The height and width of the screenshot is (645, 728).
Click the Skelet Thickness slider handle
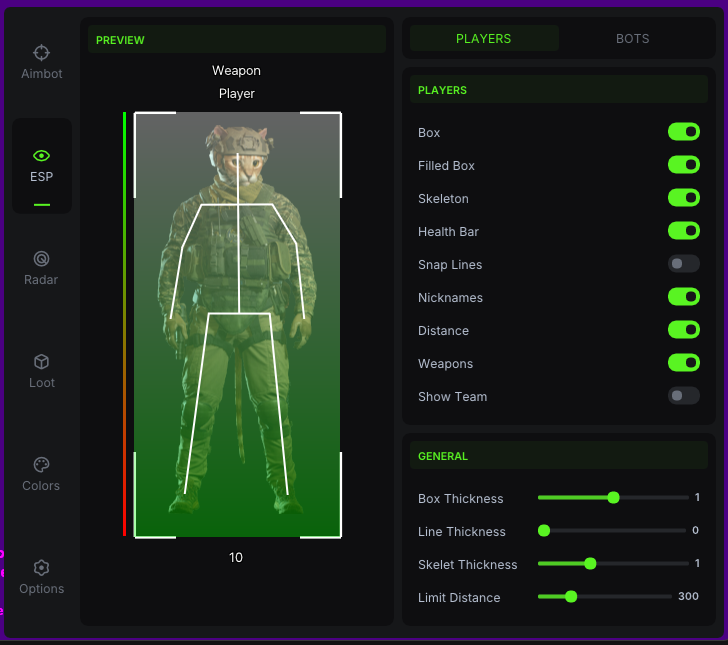pyautogui.click(x=590, y=564)
